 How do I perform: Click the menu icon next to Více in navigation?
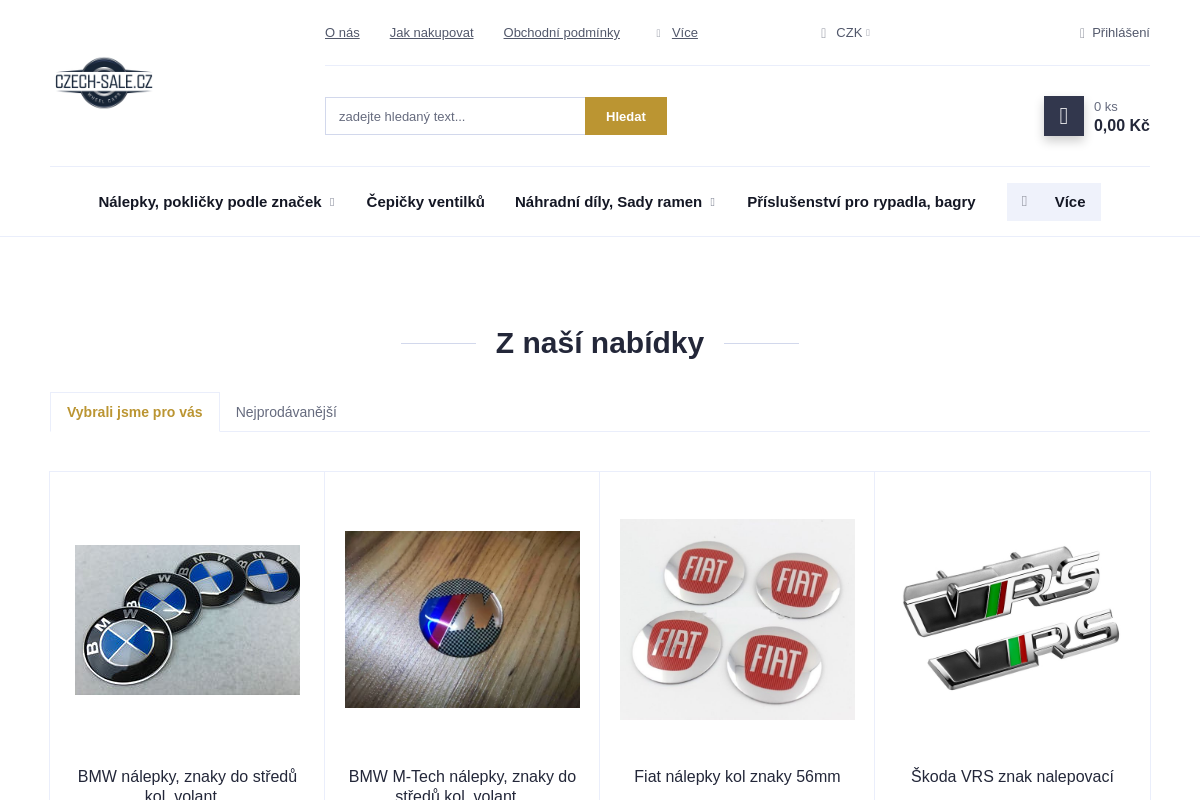pos(1024,202)
